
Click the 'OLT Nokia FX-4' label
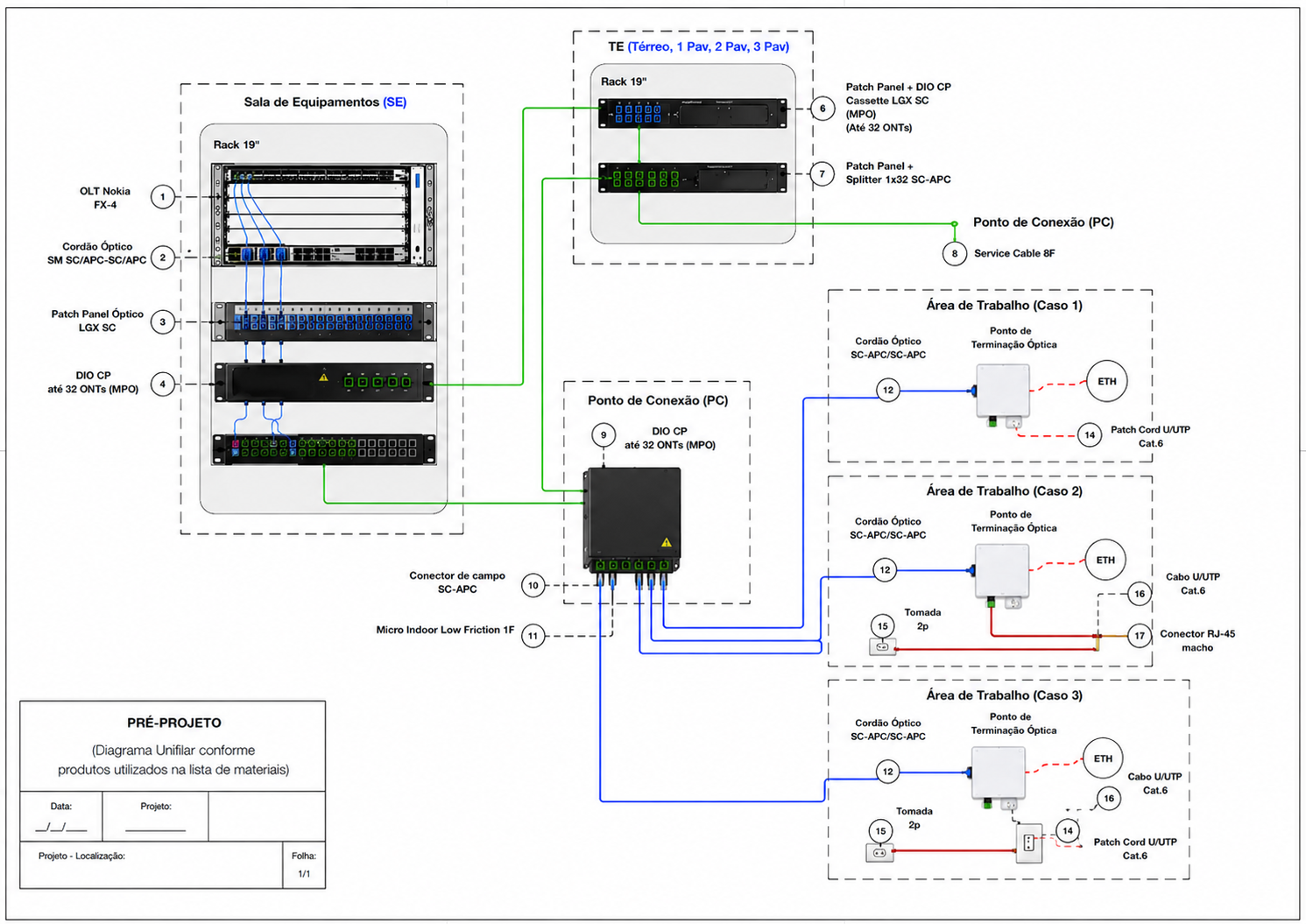pos(105,198)
